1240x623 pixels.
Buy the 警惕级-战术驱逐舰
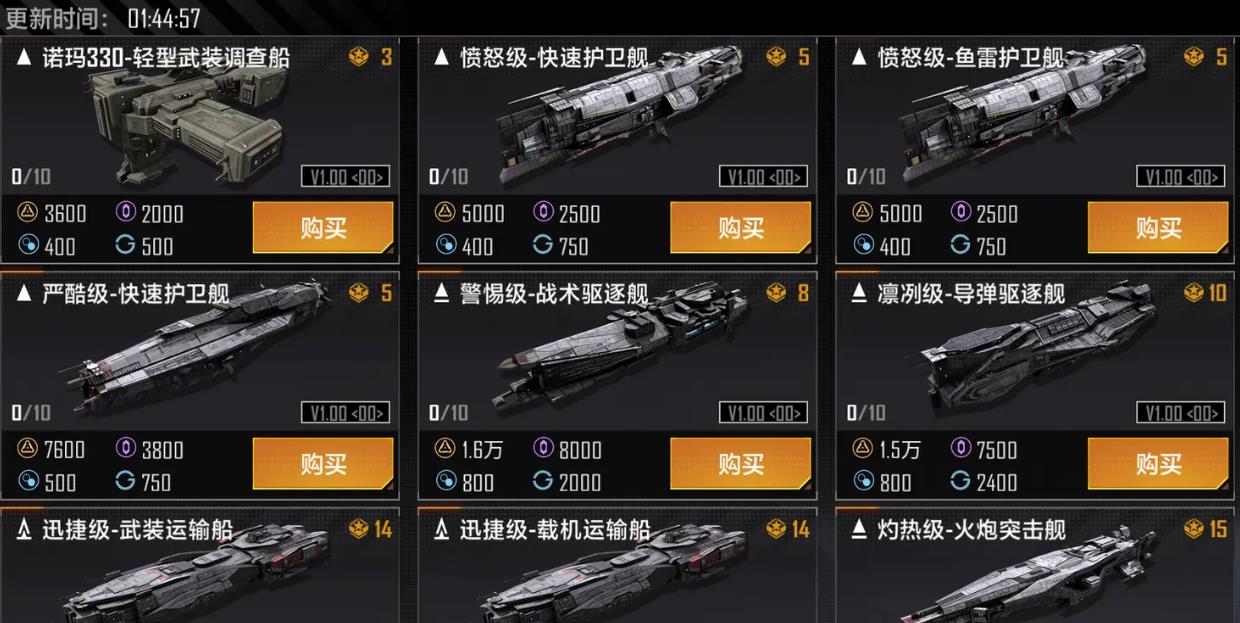tap(741, 464)
